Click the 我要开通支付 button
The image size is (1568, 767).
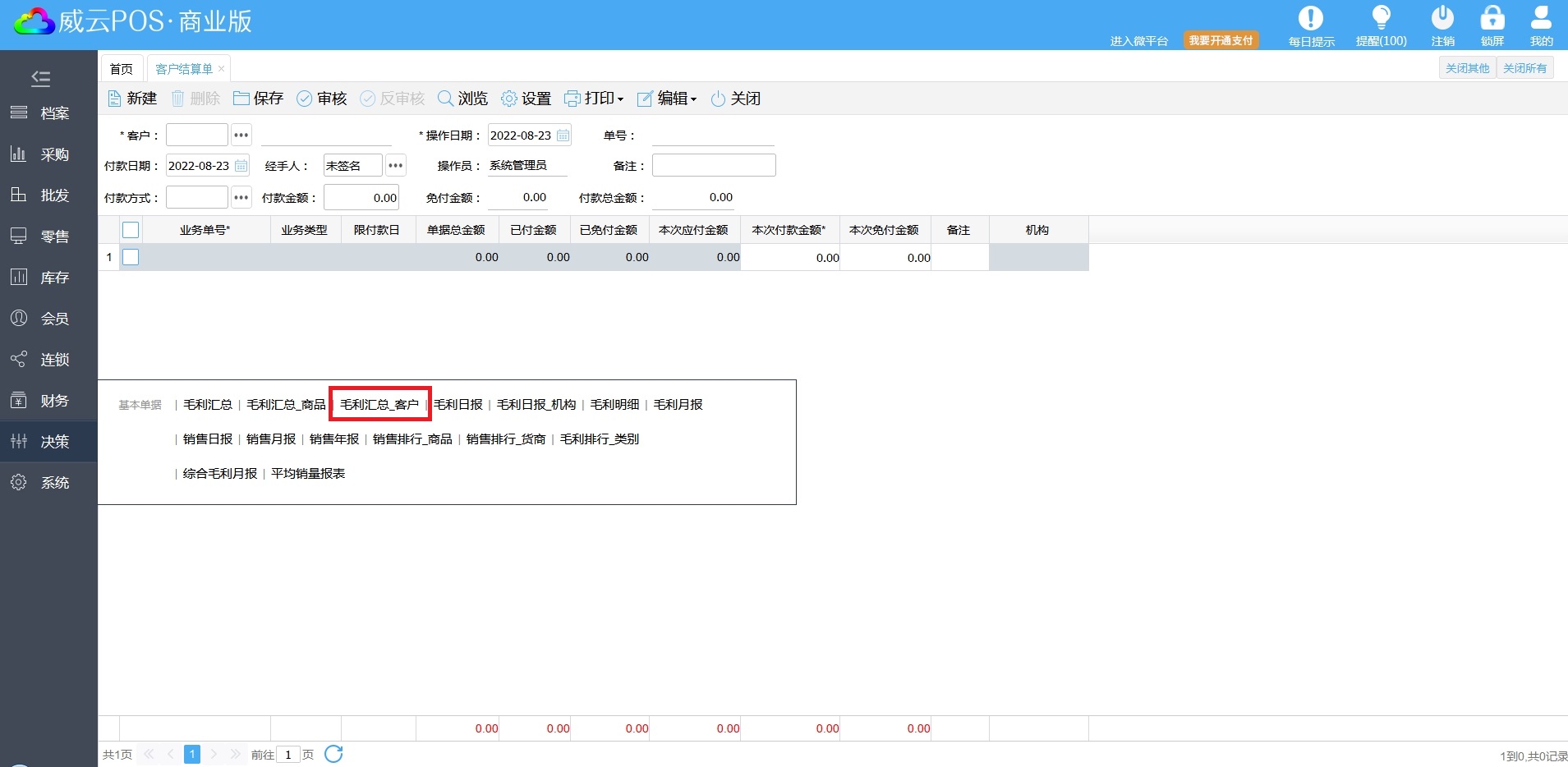point(1221,40)
